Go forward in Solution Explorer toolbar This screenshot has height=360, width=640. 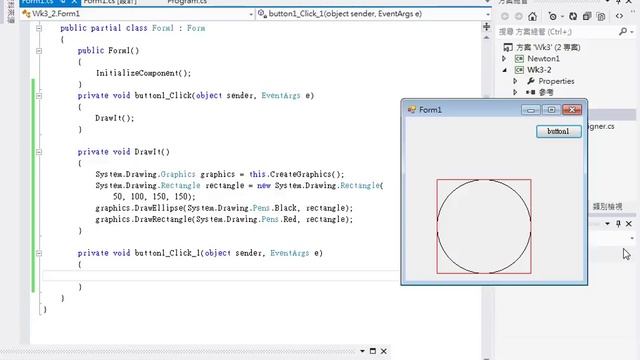point(518,16)
